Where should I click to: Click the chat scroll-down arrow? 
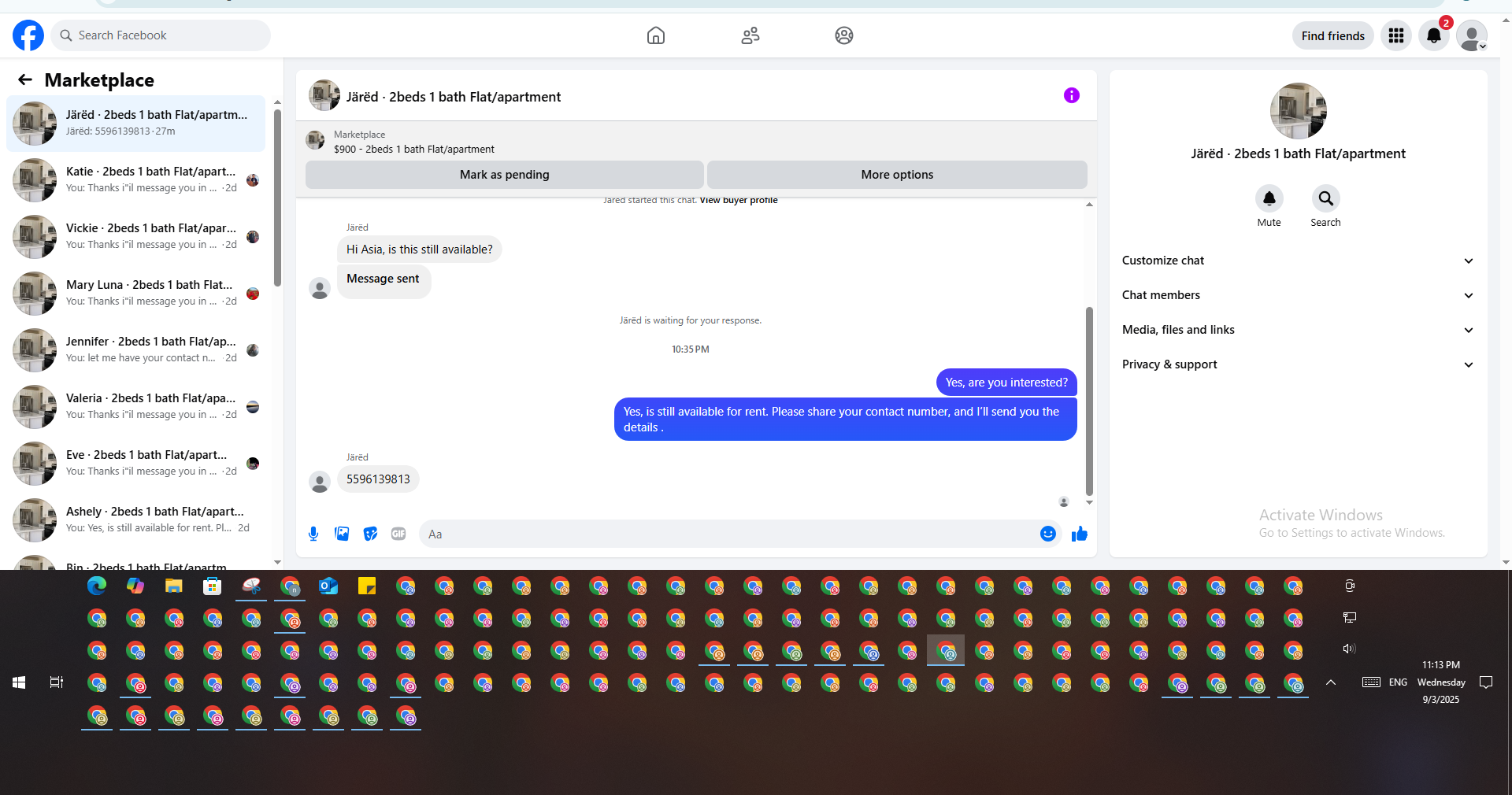tap(1089, 502)
